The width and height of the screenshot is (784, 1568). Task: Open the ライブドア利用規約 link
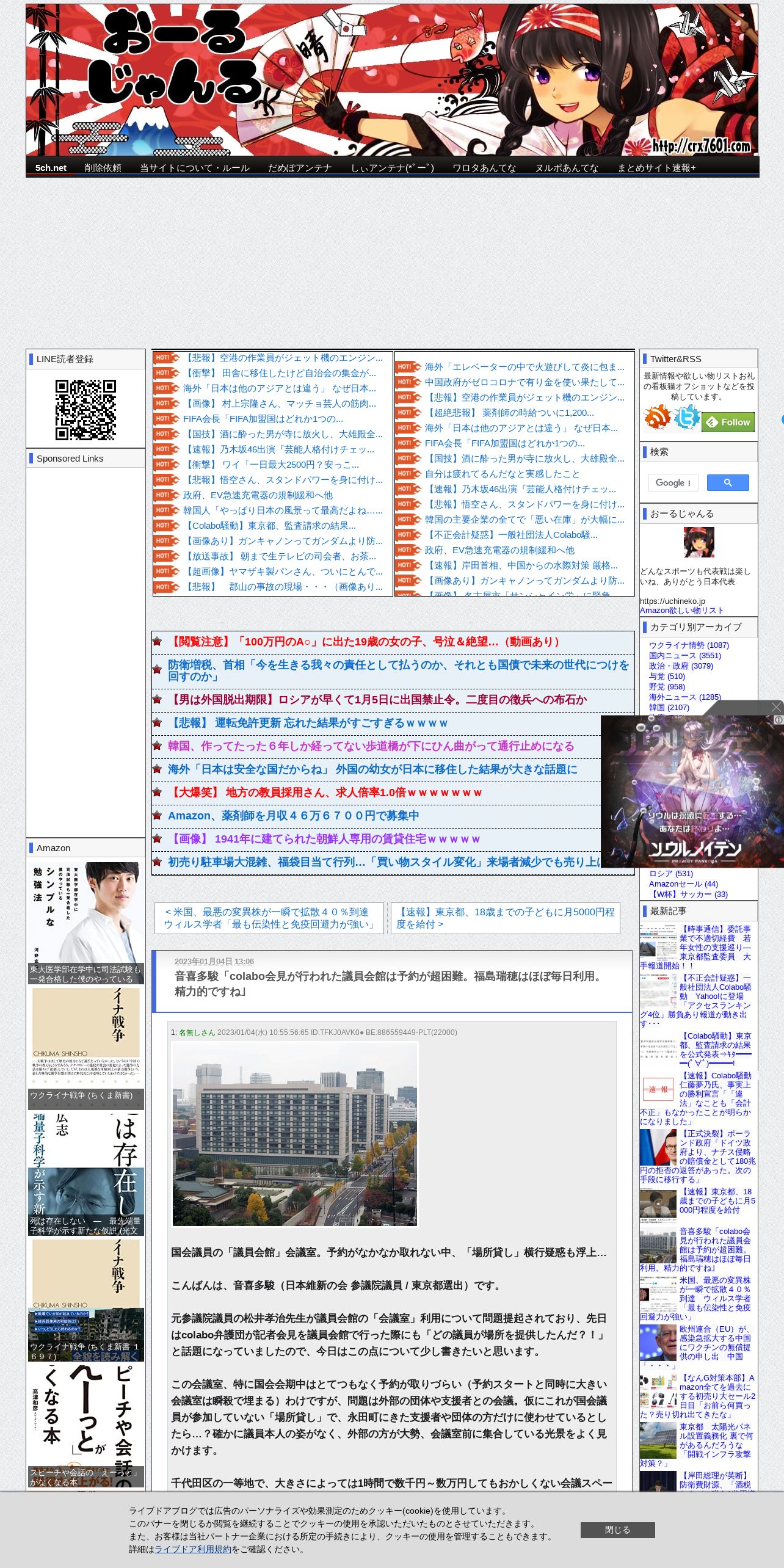pyautogui.click(x=193, y=1548)
